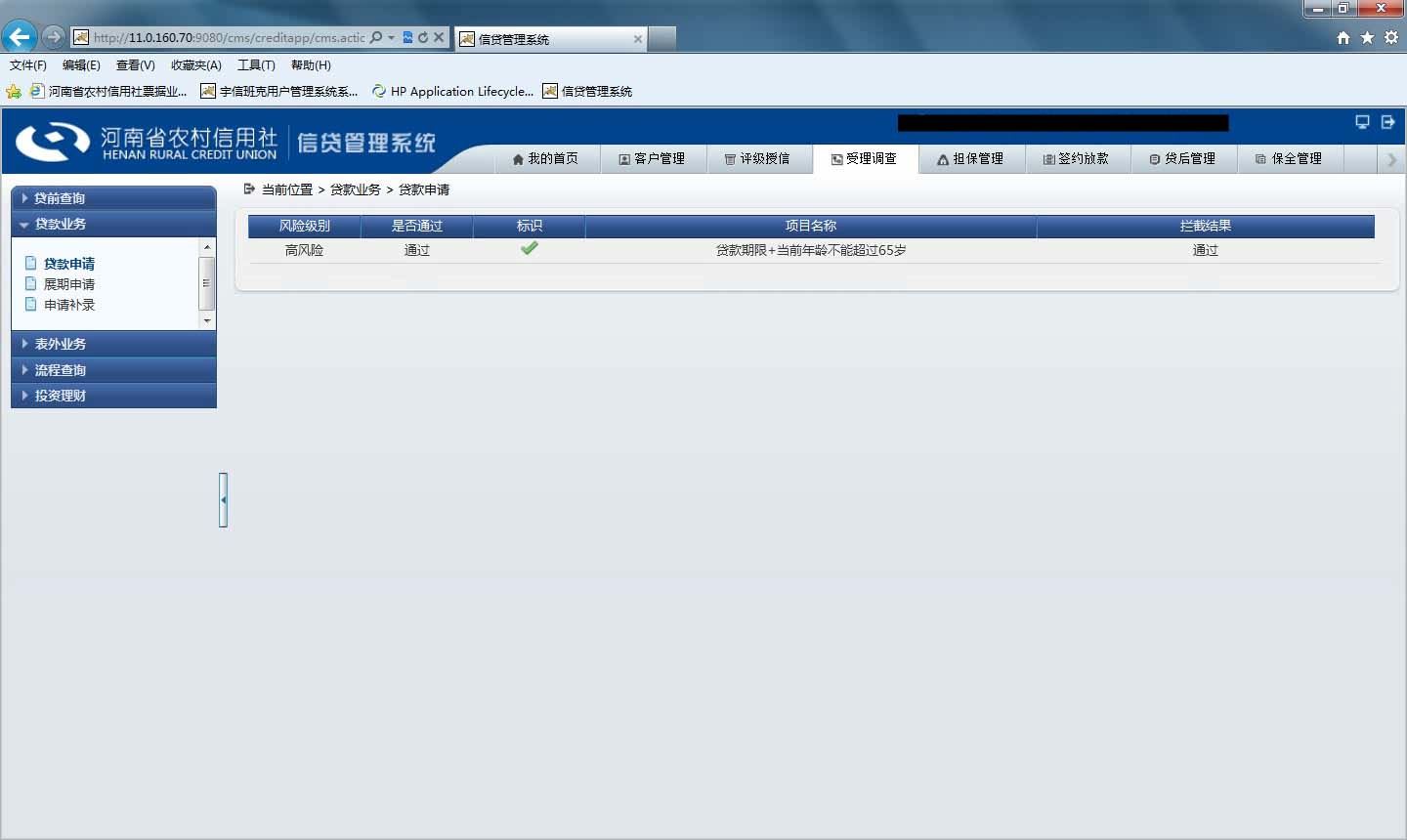The height and width of the screenshot is (840, 1407).
Task: Click the 风险级别 column header
Action: click(305, 226)
